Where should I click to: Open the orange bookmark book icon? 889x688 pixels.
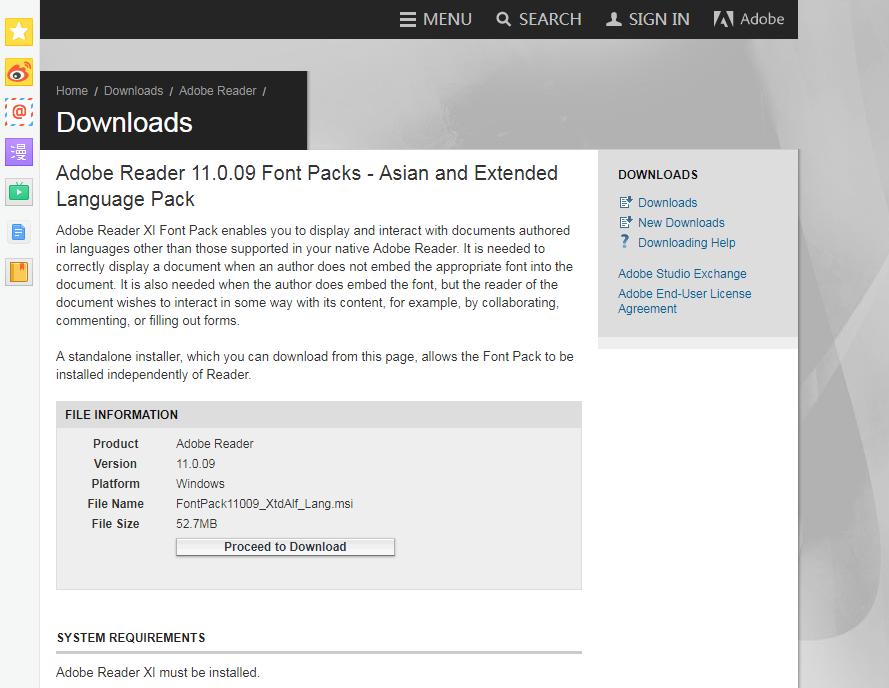pyautogui.click(x=19, y=272)
